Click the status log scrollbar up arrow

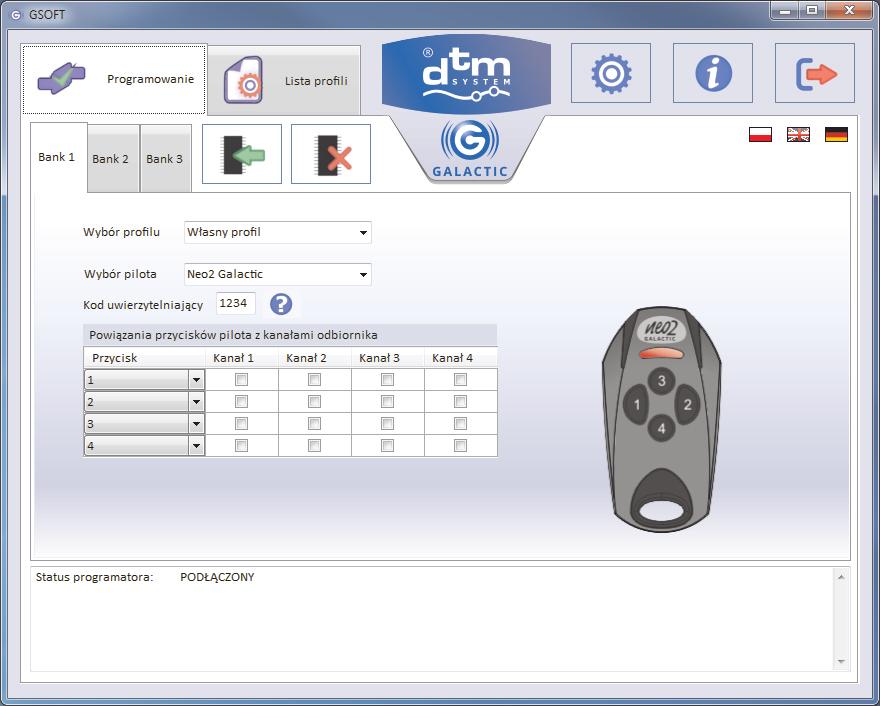(x=841, y=577)
